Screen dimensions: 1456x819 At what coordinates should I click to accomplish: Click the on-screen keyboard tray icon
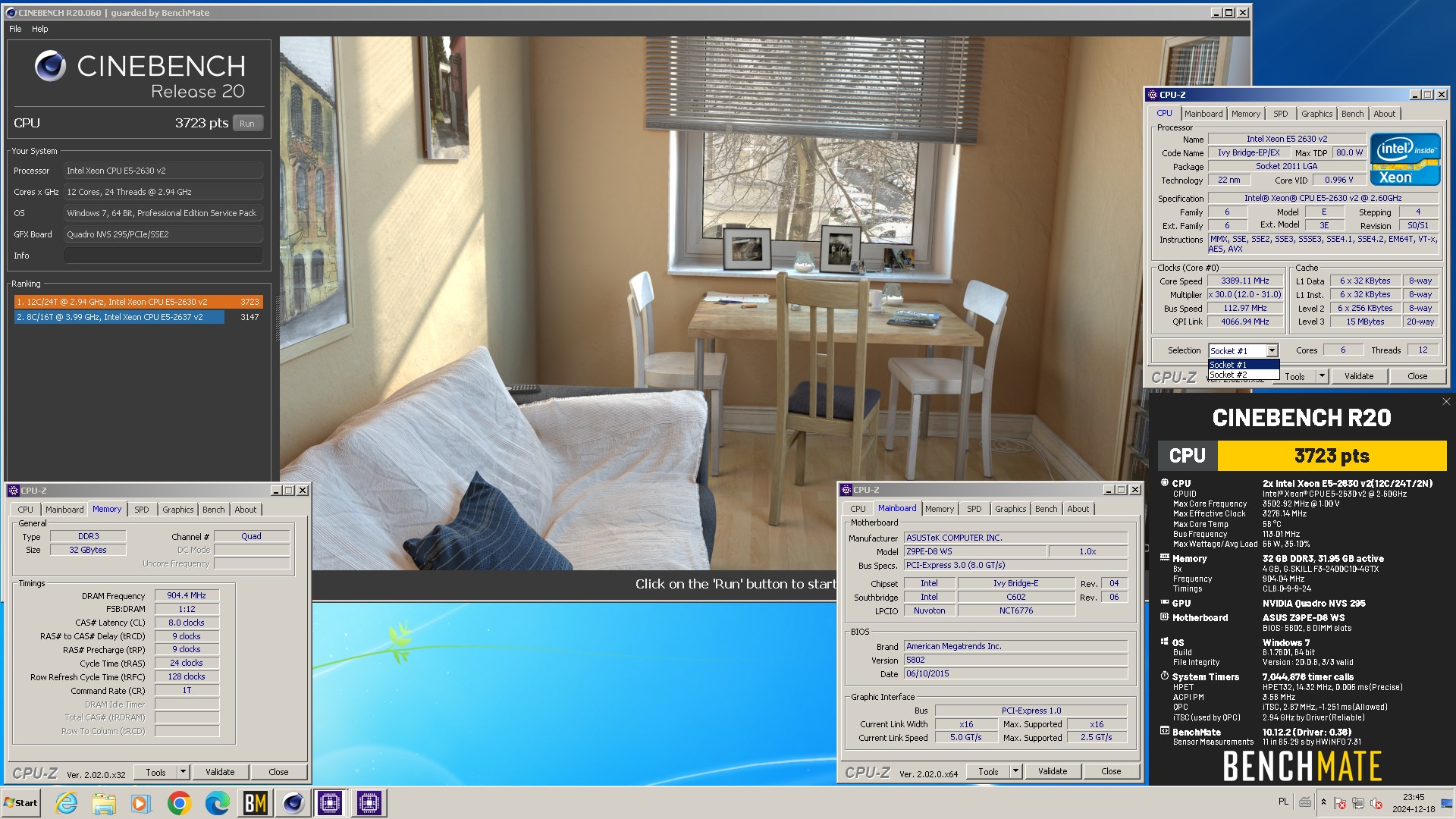[x=1305, y=802]
